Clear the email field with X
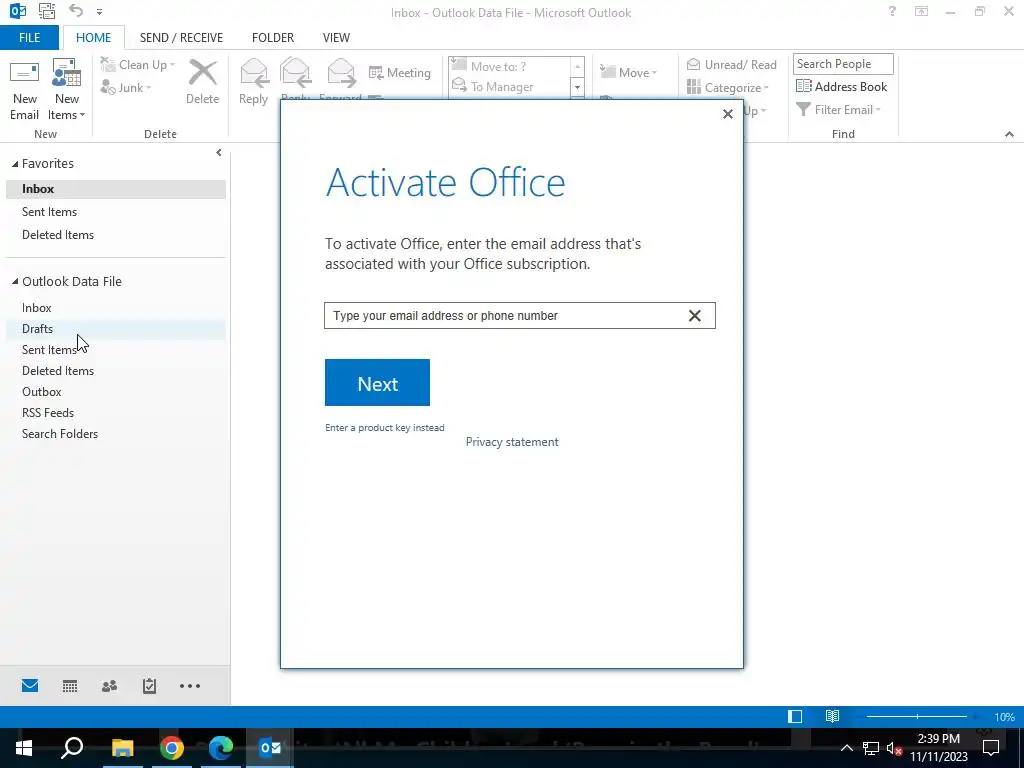Image resolution: width=1024 pixels, height=768 pixels. point(695,316)
